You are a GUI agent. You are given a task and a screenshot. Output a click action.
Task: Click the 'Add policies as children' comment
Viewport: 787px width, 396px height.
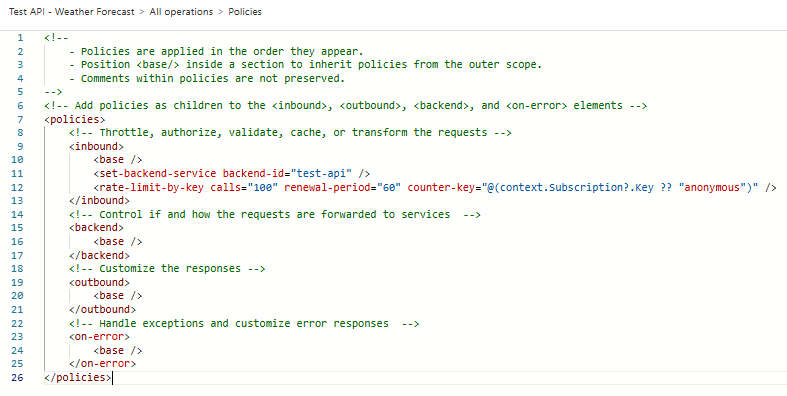pyautogui.click(x=345, y=106)
